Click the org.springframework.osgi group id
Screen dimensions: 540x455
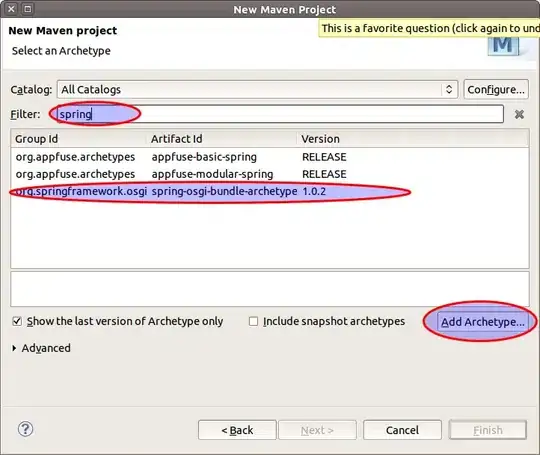81,192
